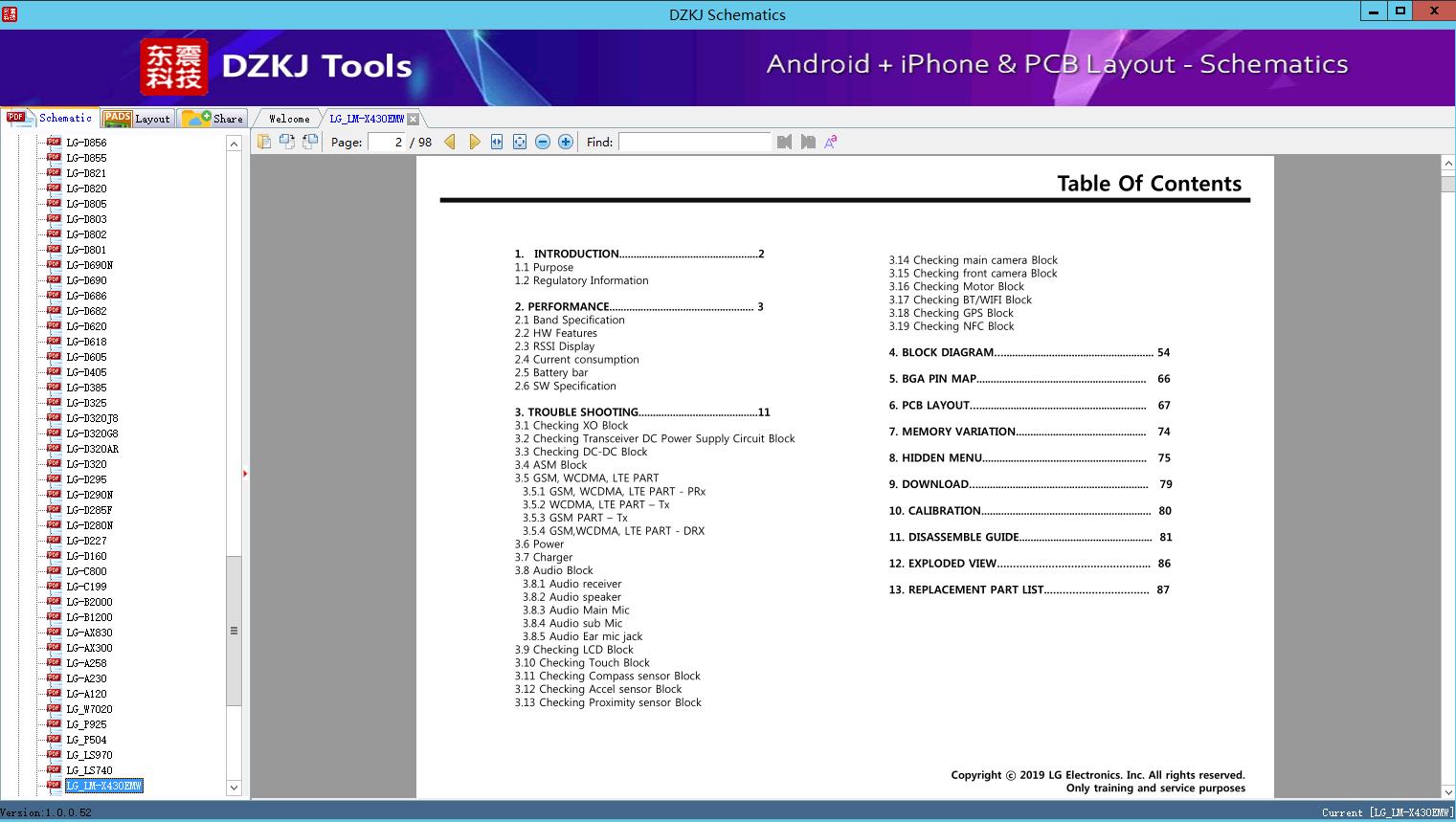The height and width of the screenshot is (822, 1456).
Task: Click the tree list scroll-down arrow
Action: (x=234, y=788)
